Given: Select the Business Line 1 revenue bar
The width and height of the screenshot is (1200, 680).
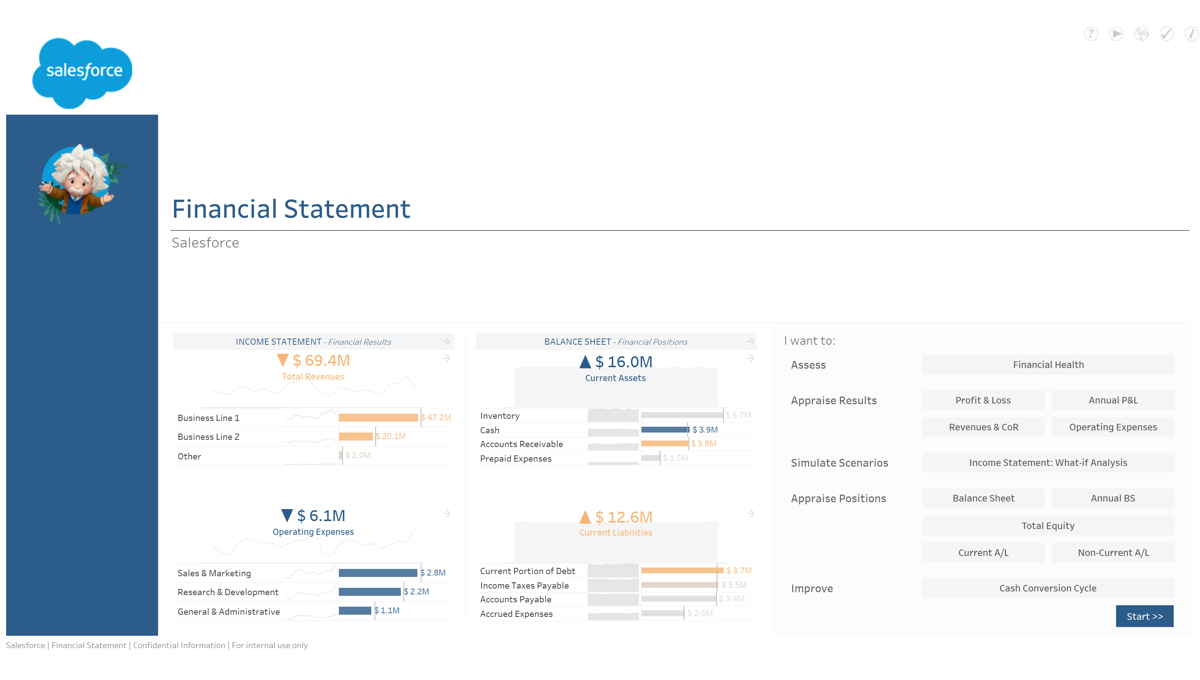Looking at the screenshot, I should point(378,418).
